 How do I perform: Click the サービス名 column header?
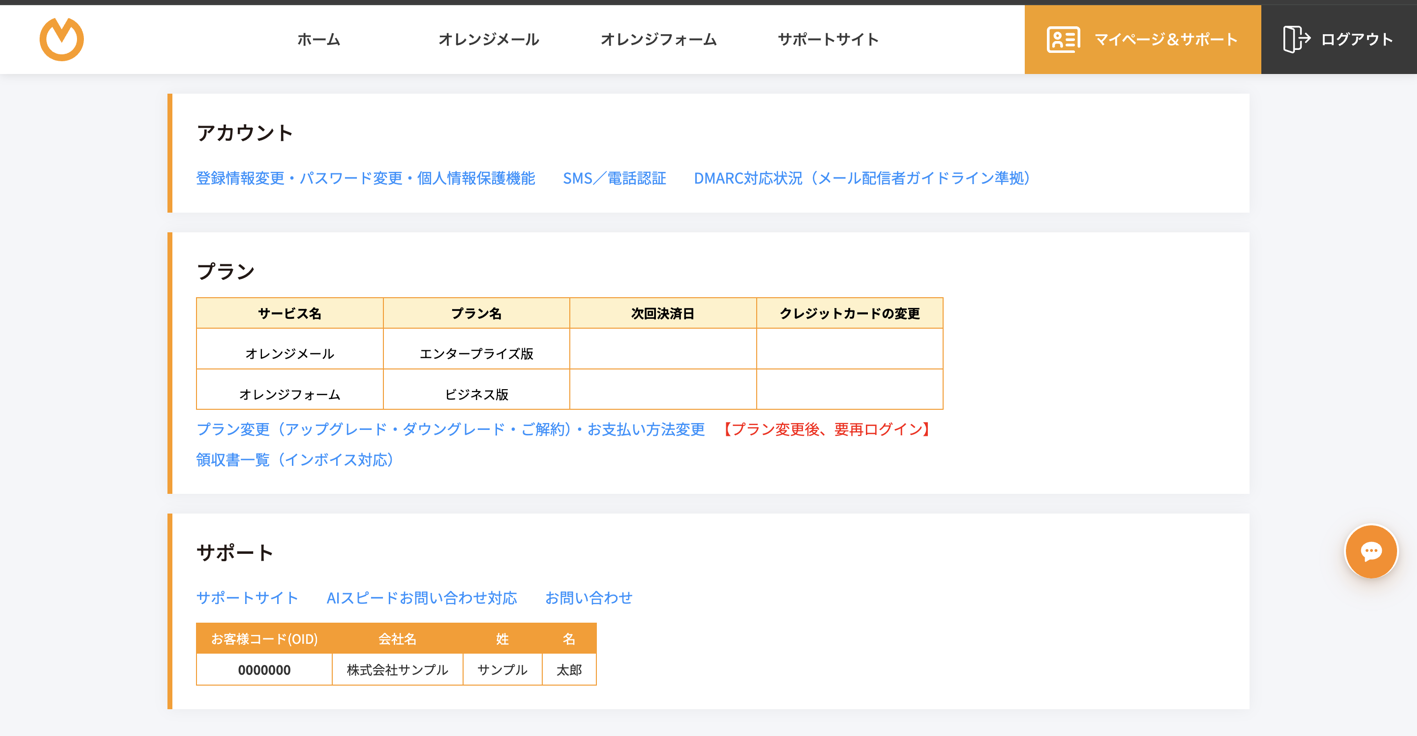point(290,314)
